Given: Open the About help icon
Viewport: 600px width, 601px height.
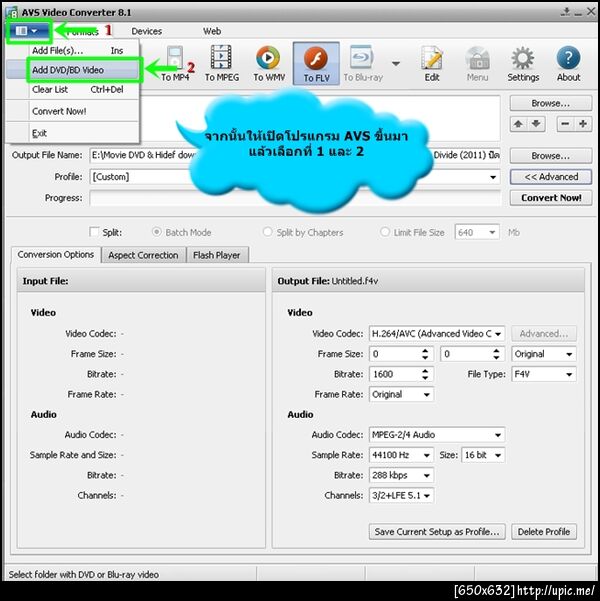Looking at the screenshot, I should 568,64.
